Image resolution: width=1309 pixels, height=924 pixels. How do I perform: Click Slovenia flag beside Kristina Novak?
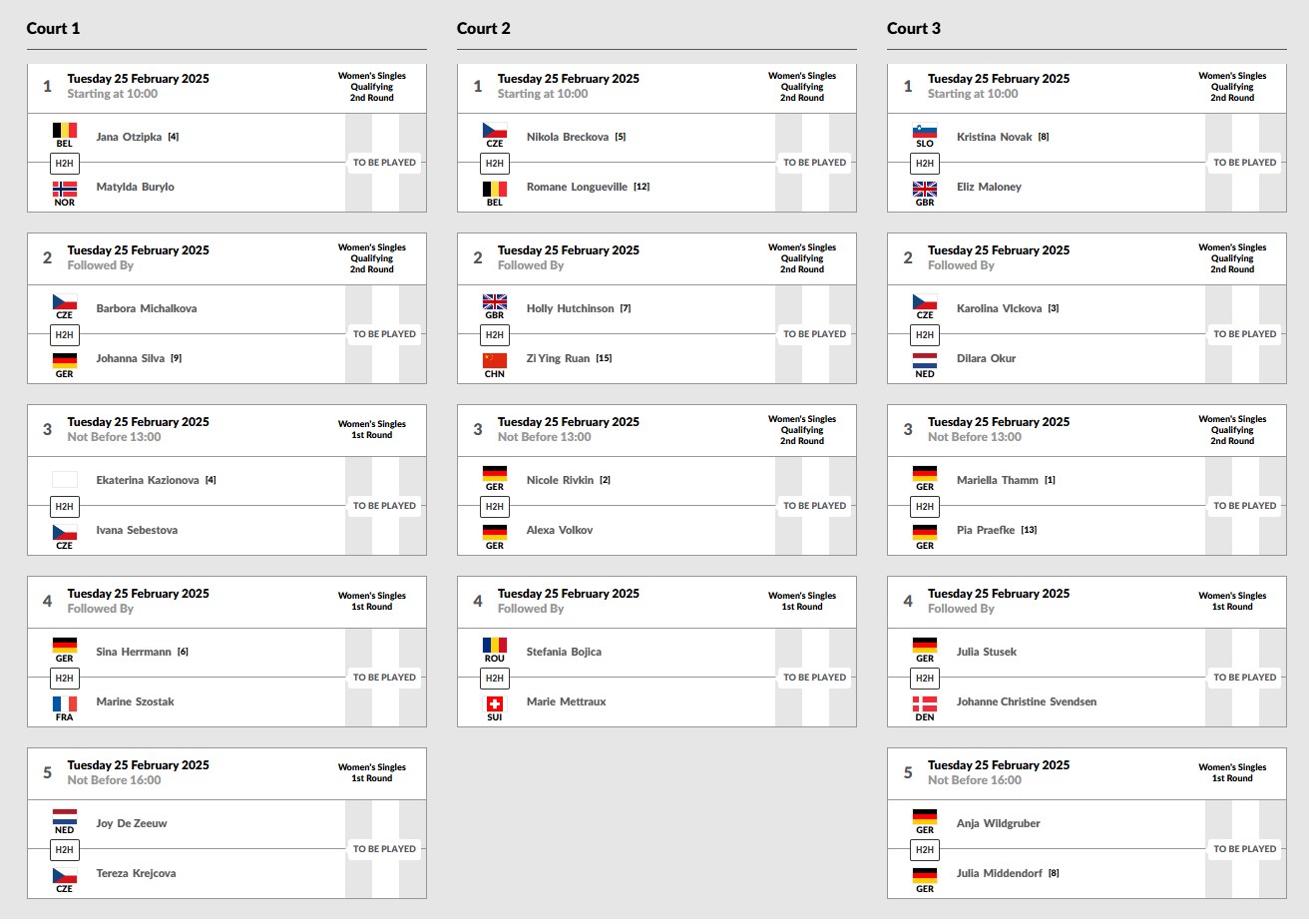click(925, 130)
